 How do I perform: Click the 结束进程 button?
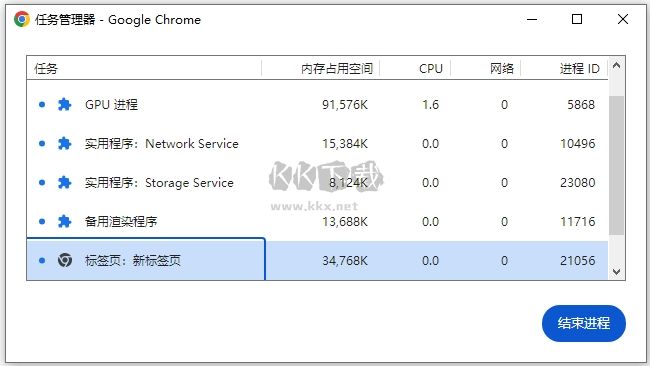(x=584, y=323)
